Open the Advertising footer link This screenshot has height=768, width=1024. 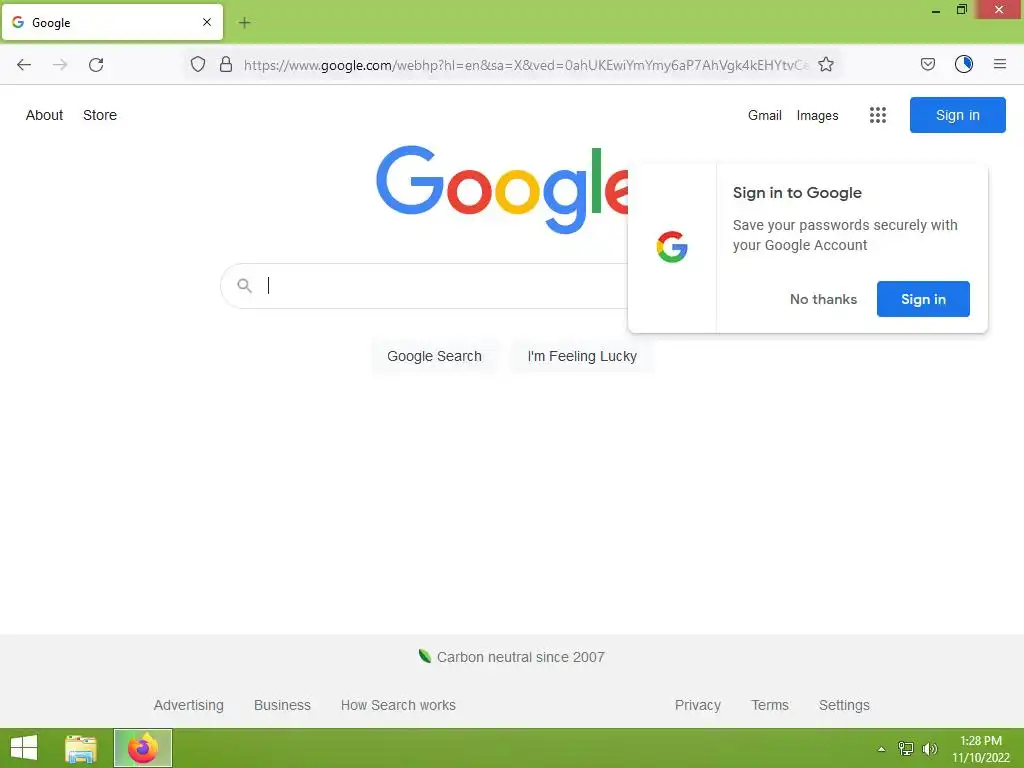[189, 705]
